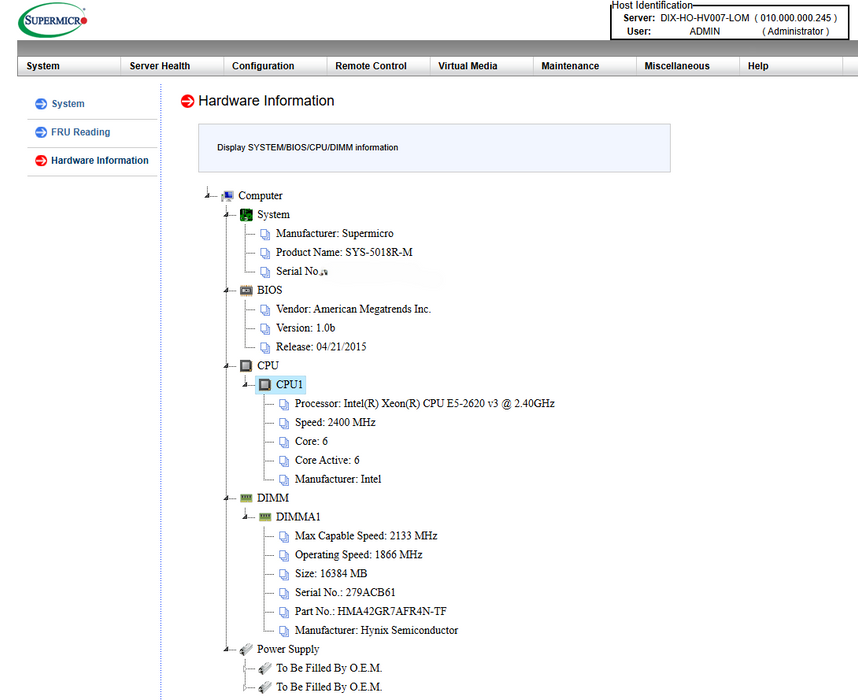The image size is (858, 700).
Task: Click the blue arrow icon beside FRU Reading
Action: click(x=41, y=132)
